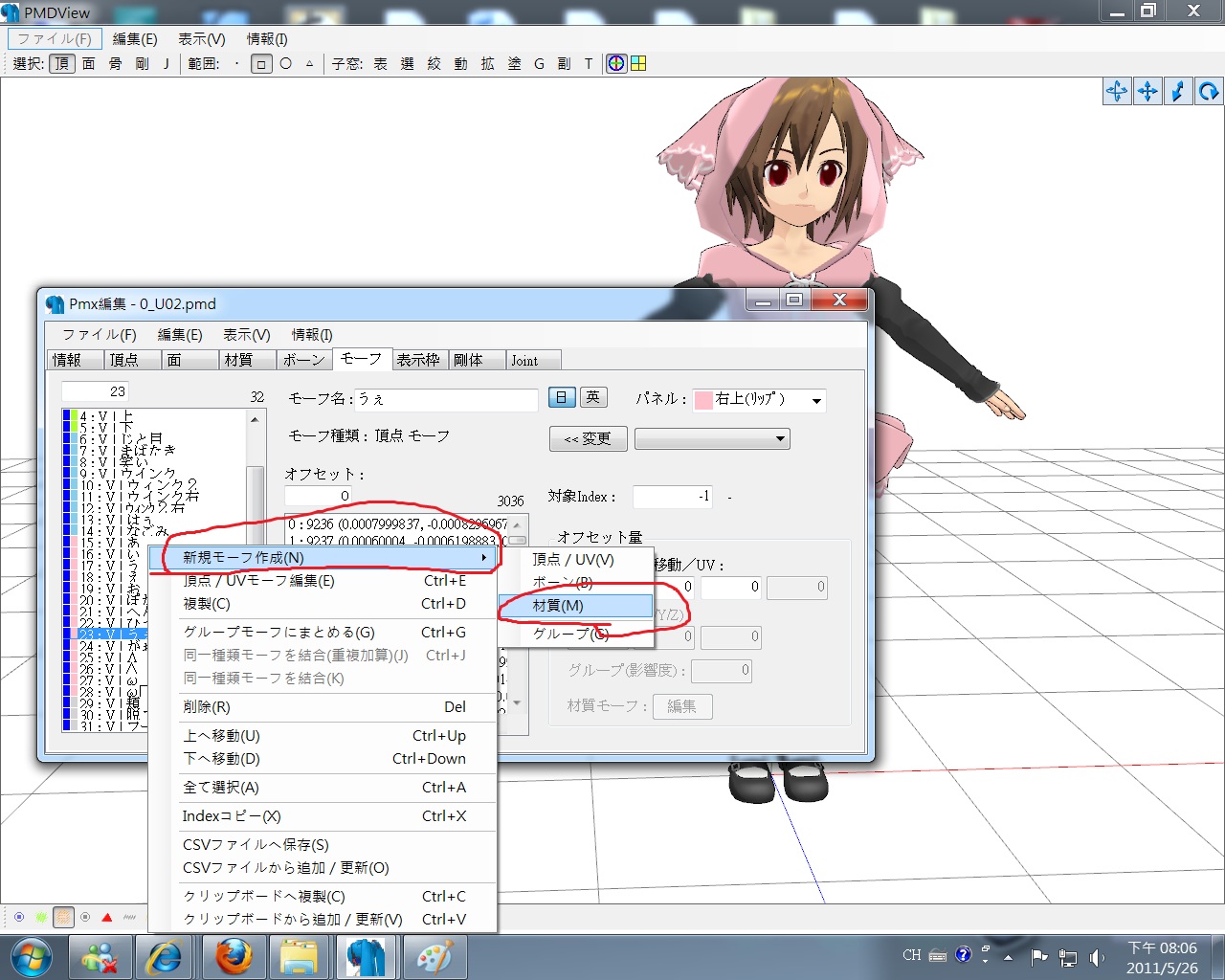Open PMDView 表示(V) menu
Screen dimensions: 1225x980
pyautogui.click(x=202, y=39)
